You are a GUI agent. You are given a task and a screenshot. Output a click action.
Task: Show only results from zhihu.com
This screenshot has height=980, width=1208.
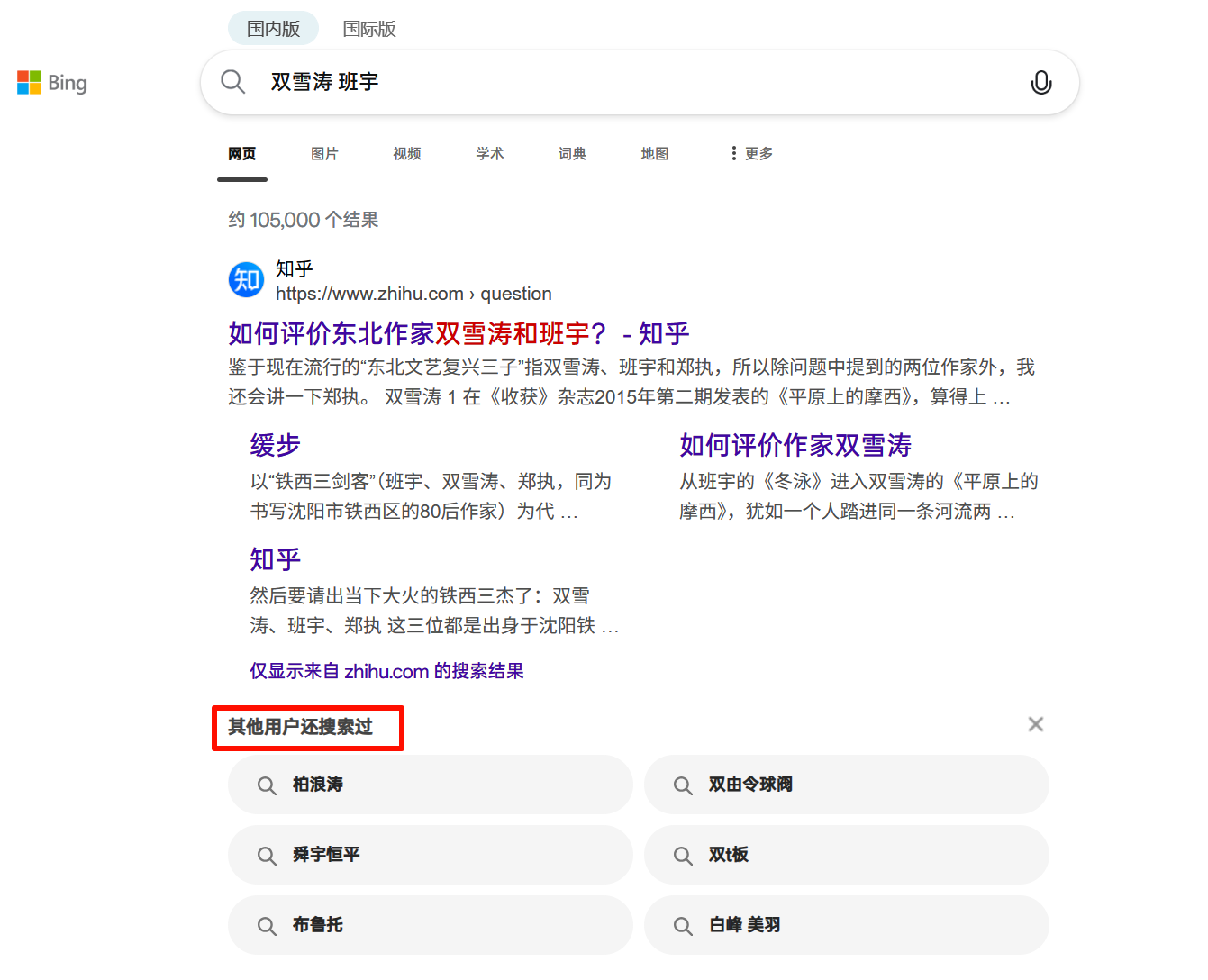386,671
